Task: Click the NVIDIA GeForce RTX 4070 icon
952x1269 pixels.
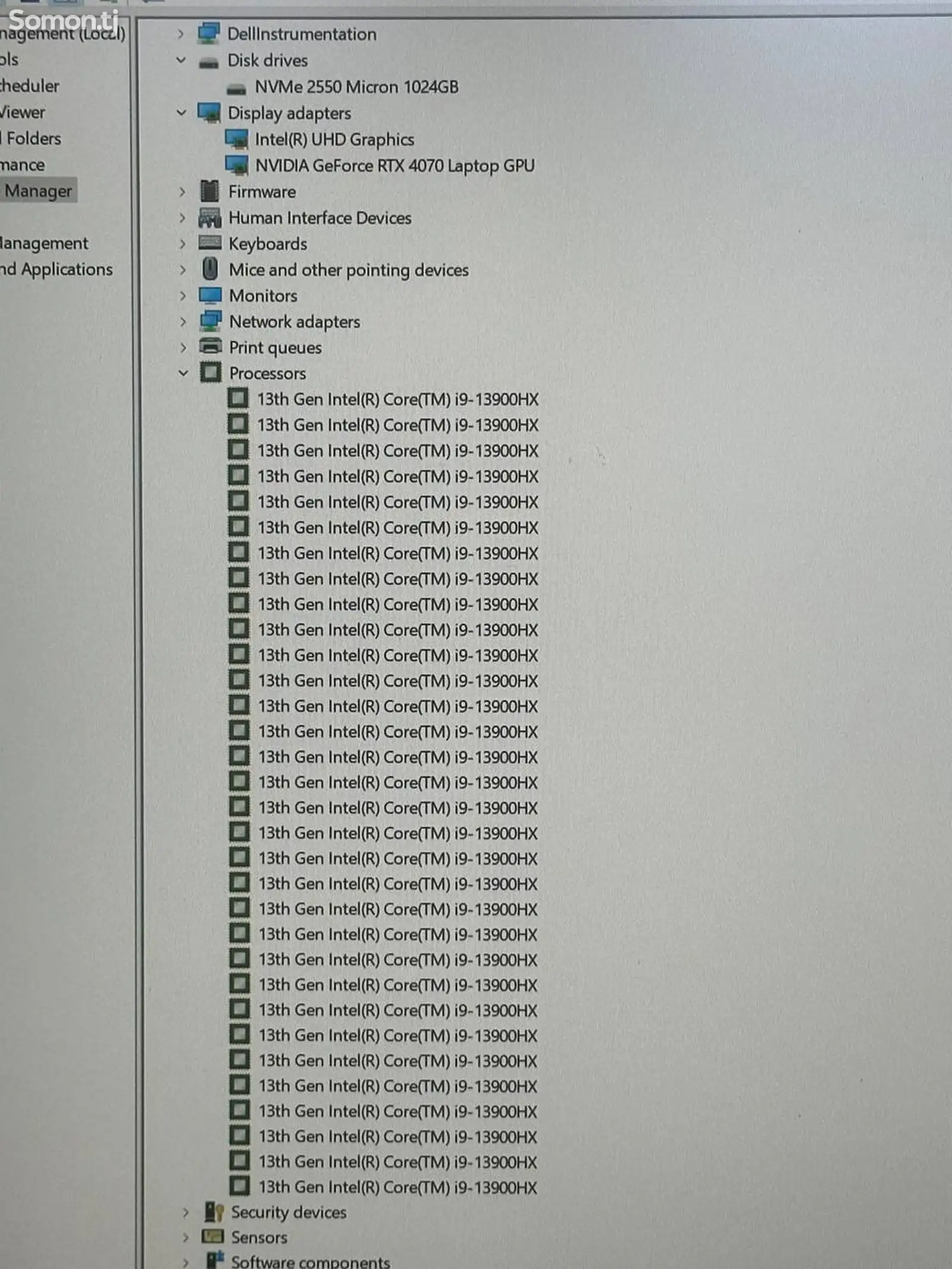Action: point(237,165)
